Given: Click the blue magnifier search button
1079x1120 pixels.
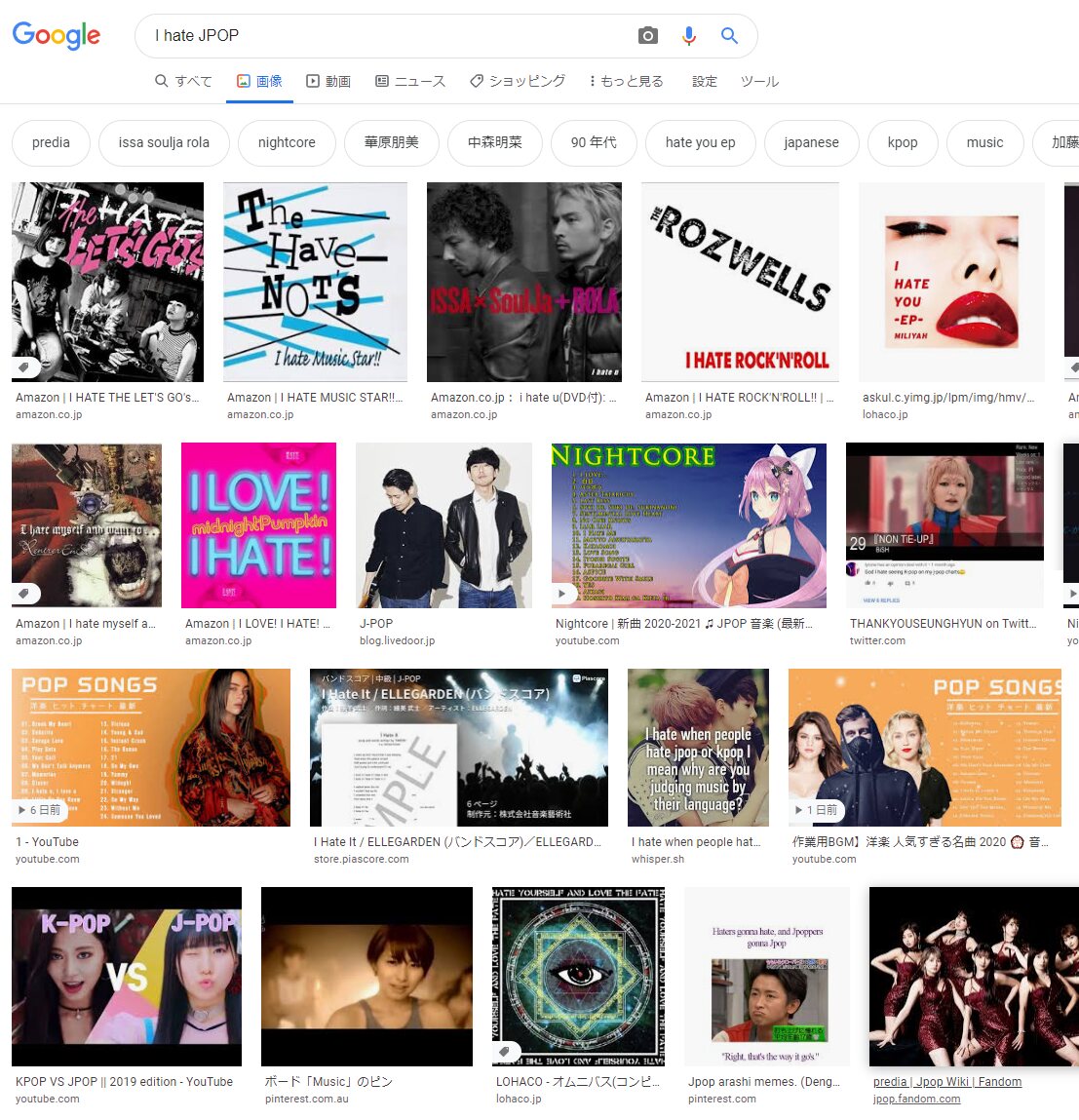Looking at the screenshot, I should 729,36.
